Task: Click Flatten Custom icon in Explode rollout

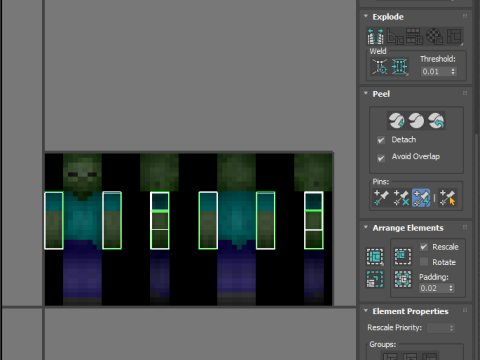Action: tap(454, 36)
